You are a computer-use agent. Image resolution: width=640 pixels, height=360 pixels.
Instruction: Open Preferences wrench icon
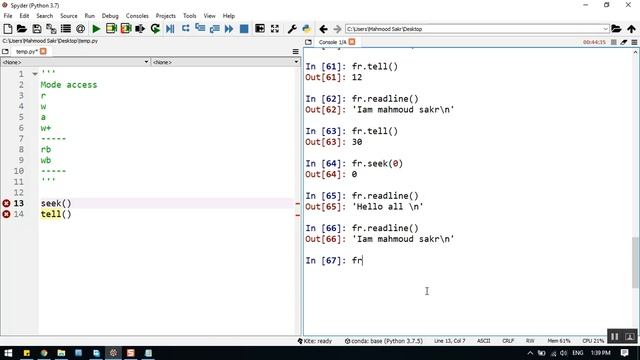tap(292, 29)
